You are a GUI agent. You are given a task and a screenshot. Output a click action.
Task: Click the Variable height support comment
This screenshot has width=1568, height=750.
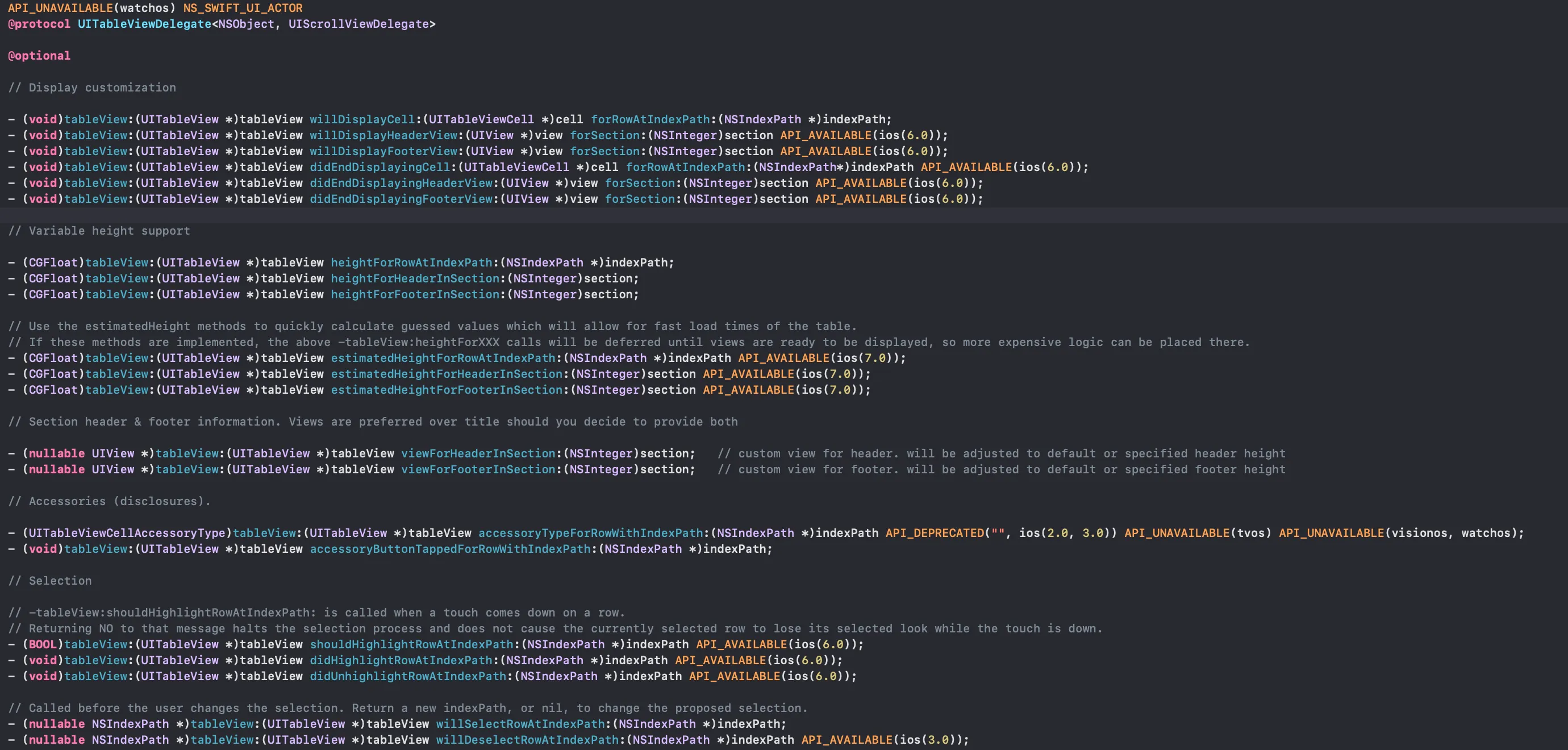point(99,231)
